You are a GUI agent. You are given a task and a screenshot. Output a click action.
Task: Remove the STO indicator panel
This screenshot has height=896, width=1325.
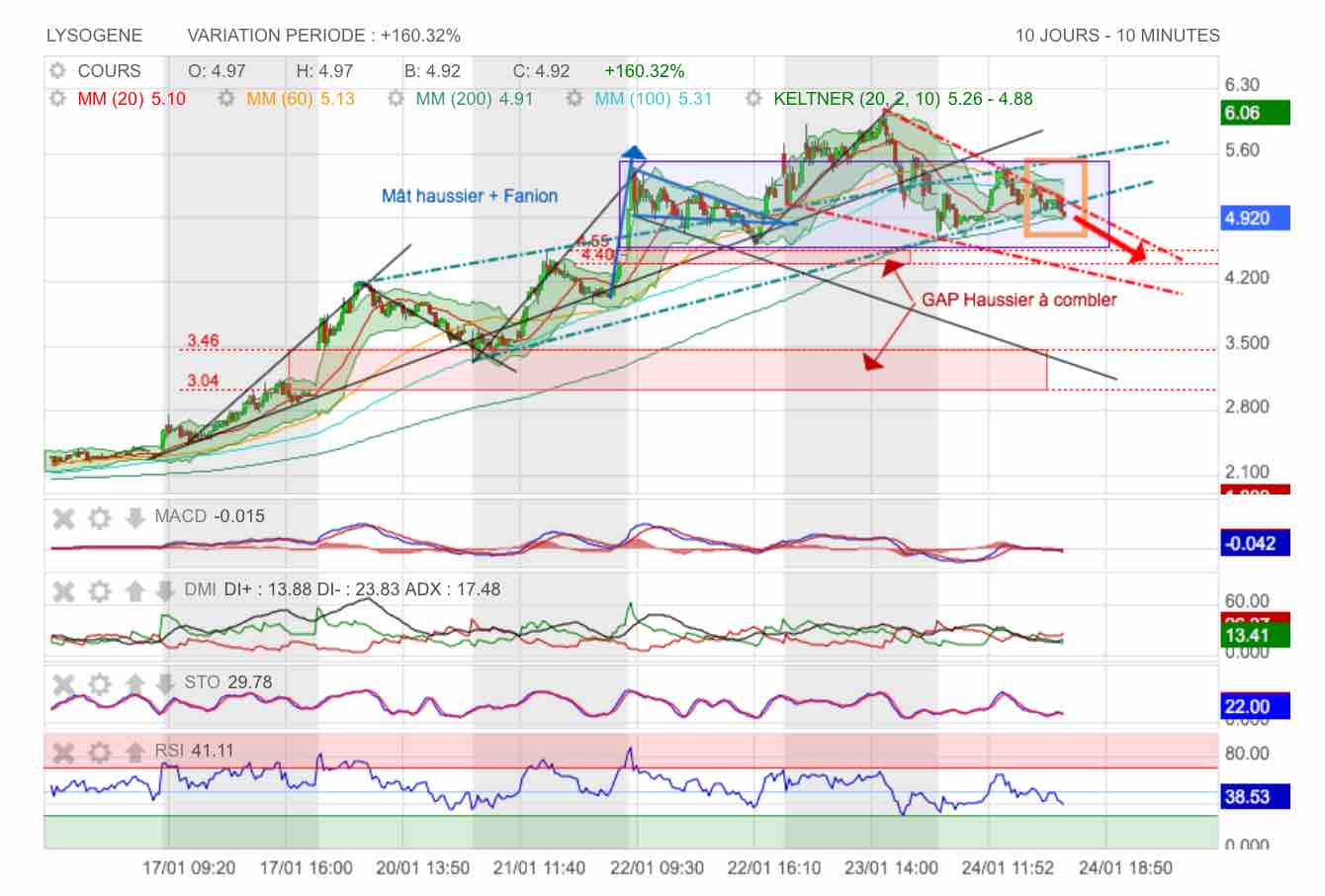point(63,683)
